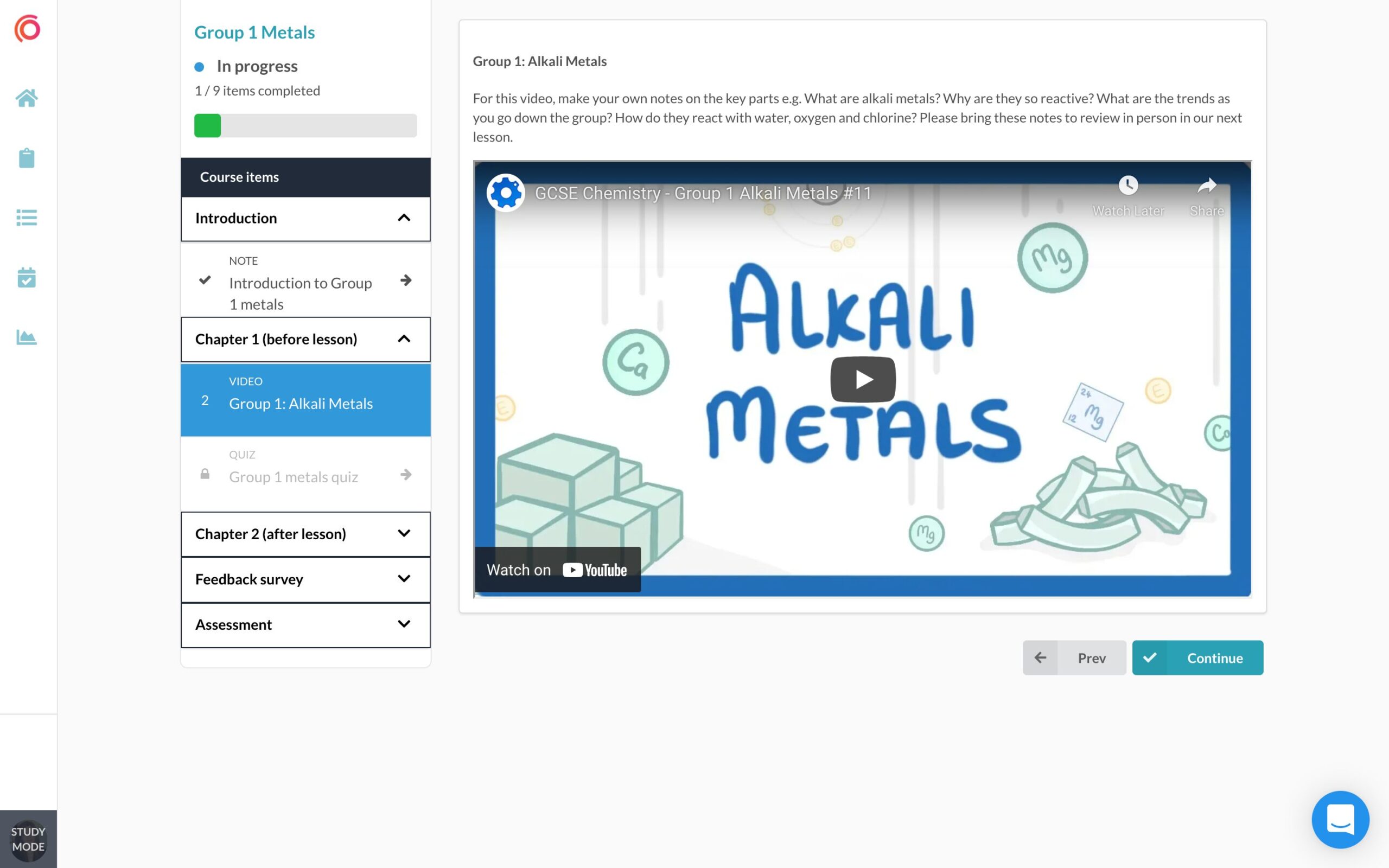Click YouTube Share arrow icon
The image size is (1389, 868).
click(1207, 186)
